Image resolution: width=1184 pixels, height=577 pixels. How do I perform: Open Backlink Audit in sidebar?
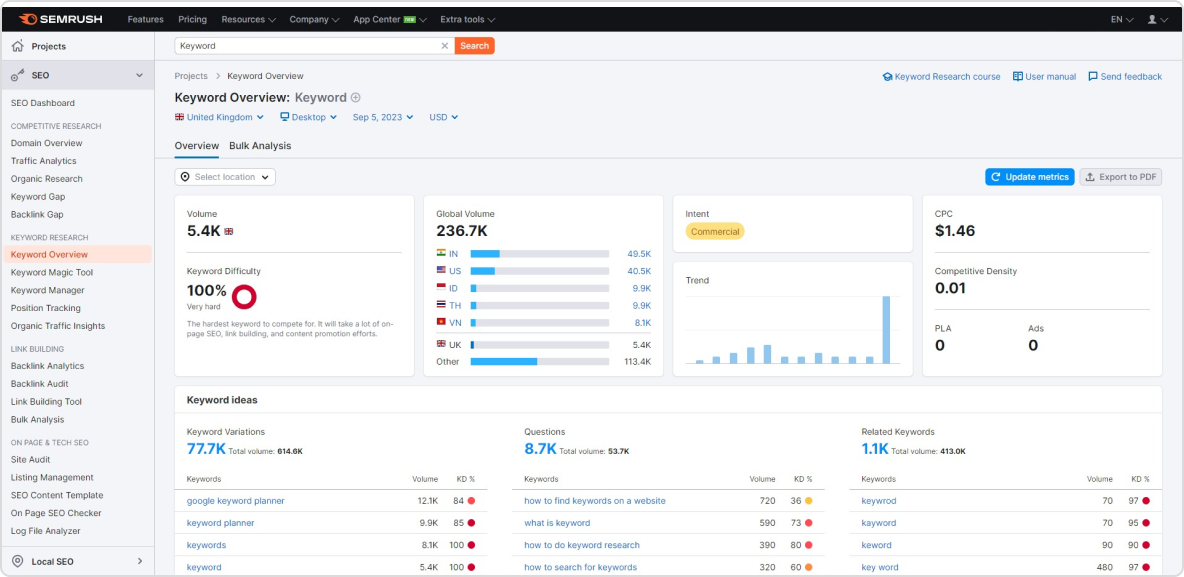point(40,384)
